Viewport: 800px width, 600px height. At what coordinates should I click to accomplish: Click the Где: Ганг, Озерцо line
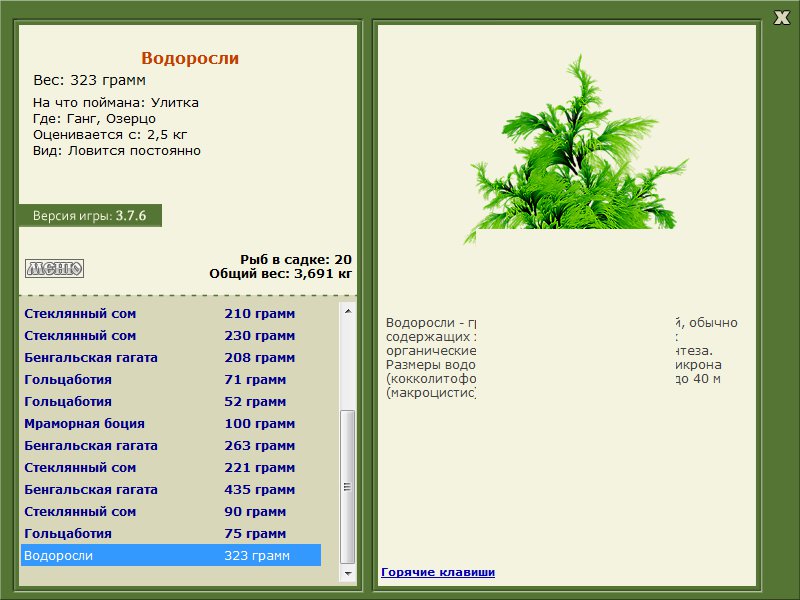pyautogui.click(x=94, y=119)
